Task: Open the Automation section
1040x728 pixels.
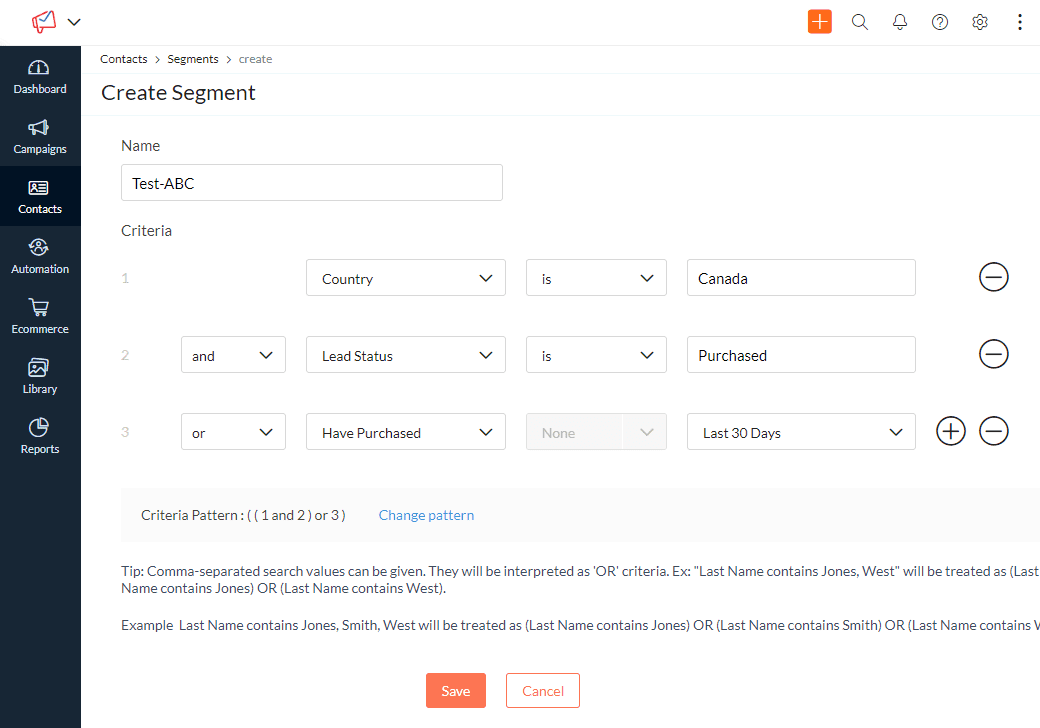Action: (x=39, y=255)
